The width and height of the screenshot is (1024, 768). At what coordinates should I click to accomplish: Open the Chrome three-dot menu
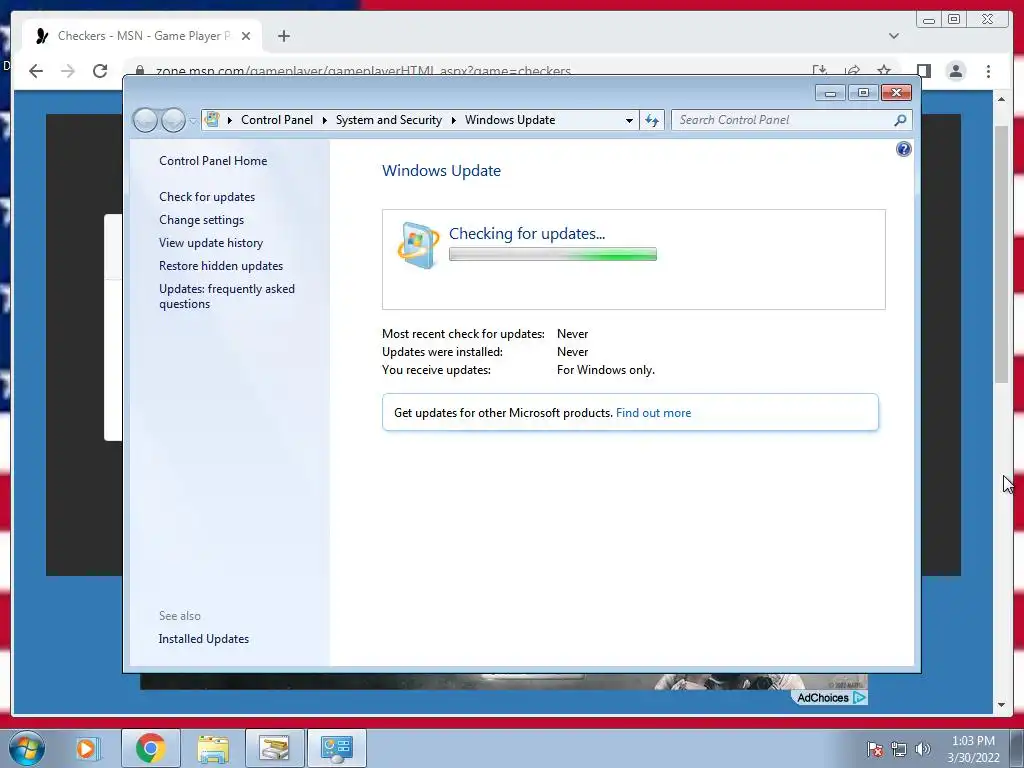[x=988, y=71]
